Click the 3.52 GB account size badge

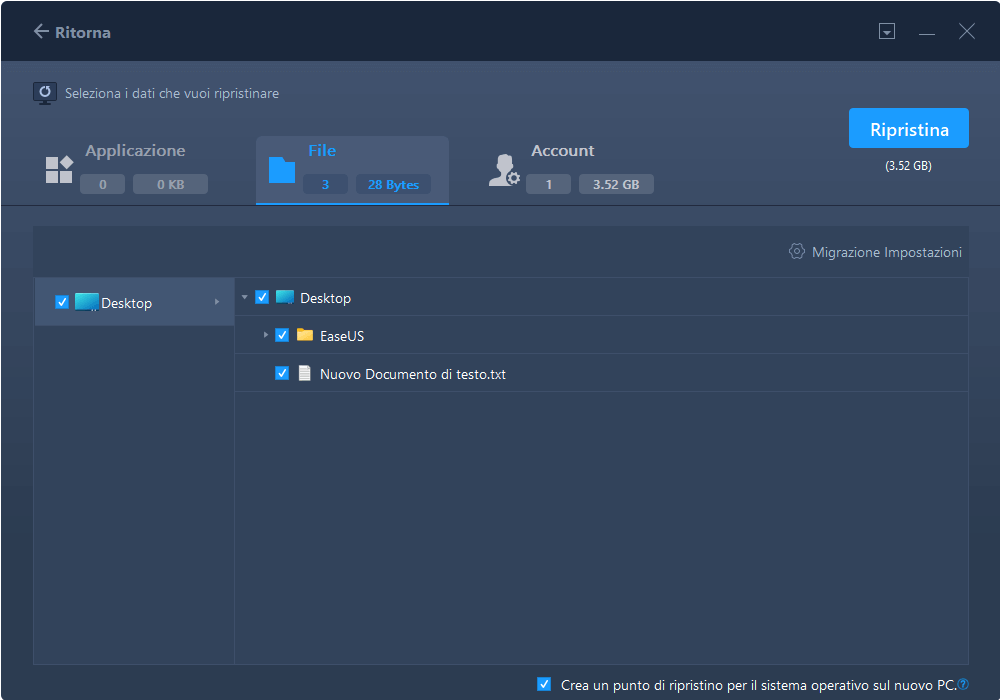click(616, 184)
